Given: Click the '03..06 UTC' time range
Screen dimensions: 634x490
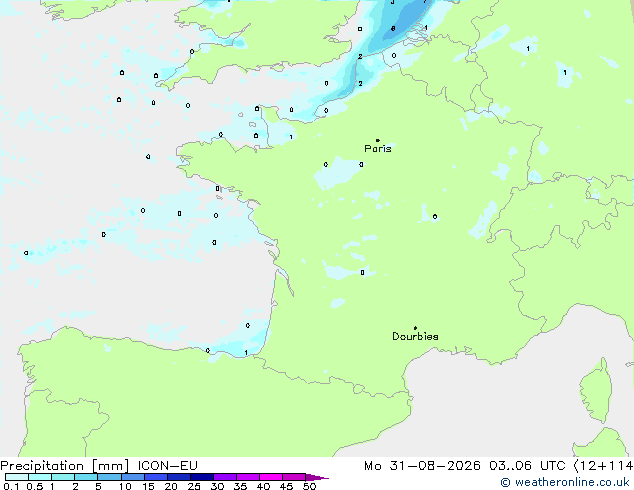Looking at the screenshot, I should [x=527, y=466].
